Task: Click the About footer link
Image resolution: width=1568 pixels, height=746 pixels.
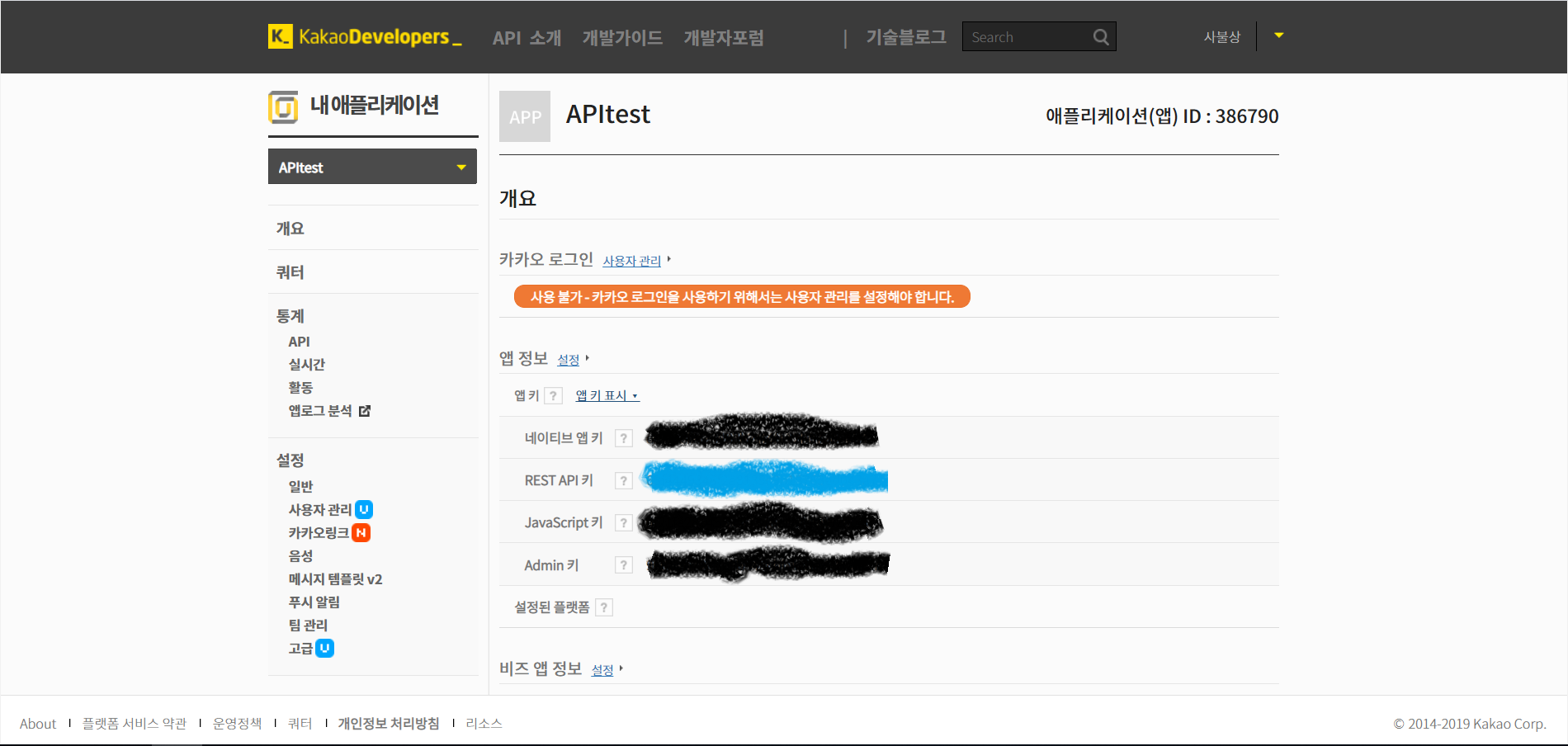Action: (38, 724)
